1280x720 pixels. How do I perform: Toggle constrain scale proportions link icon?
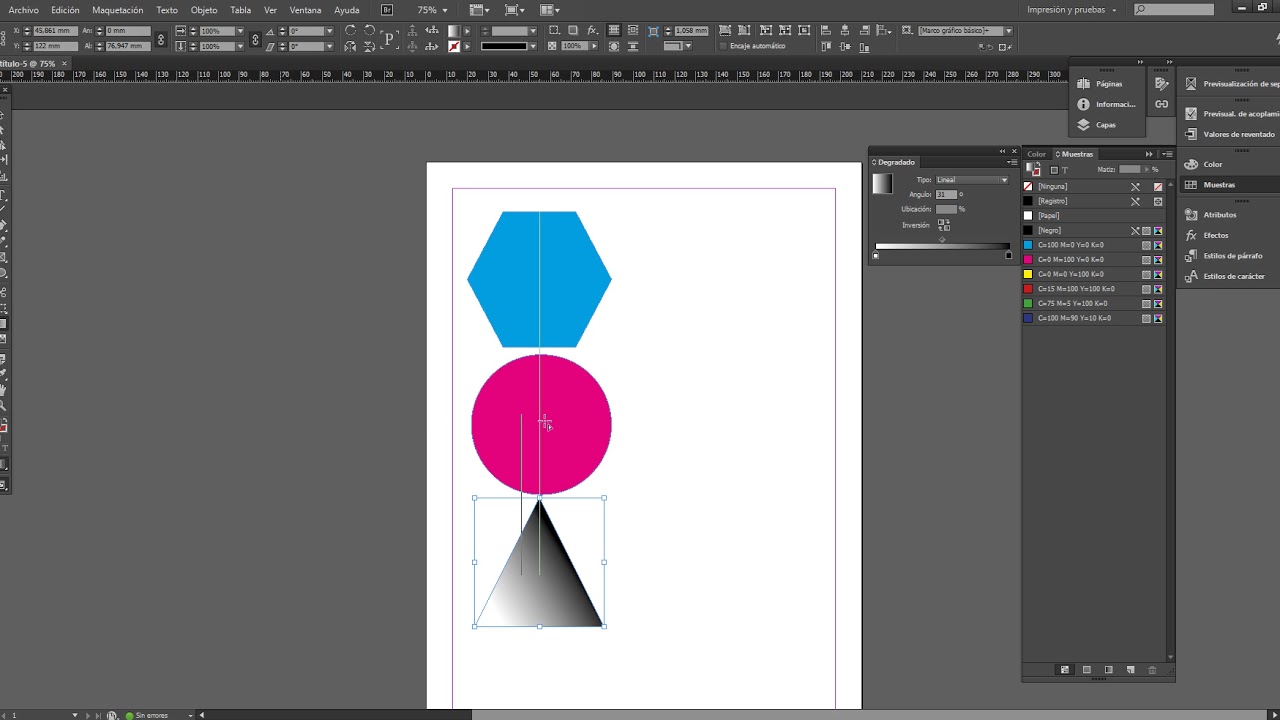(x=255, y=39)
